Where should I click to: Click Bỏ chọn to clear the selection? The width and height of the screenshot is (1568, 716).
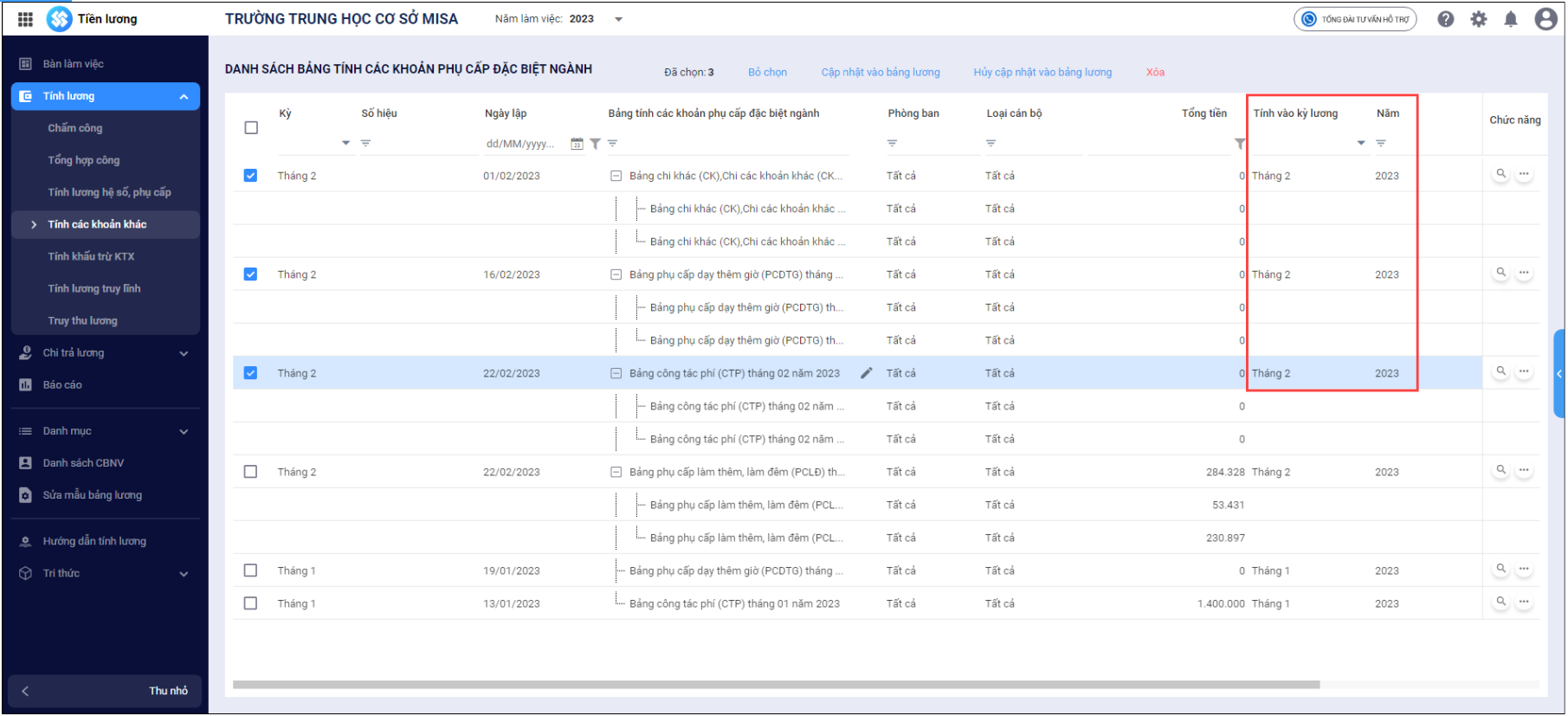(767, 73)
